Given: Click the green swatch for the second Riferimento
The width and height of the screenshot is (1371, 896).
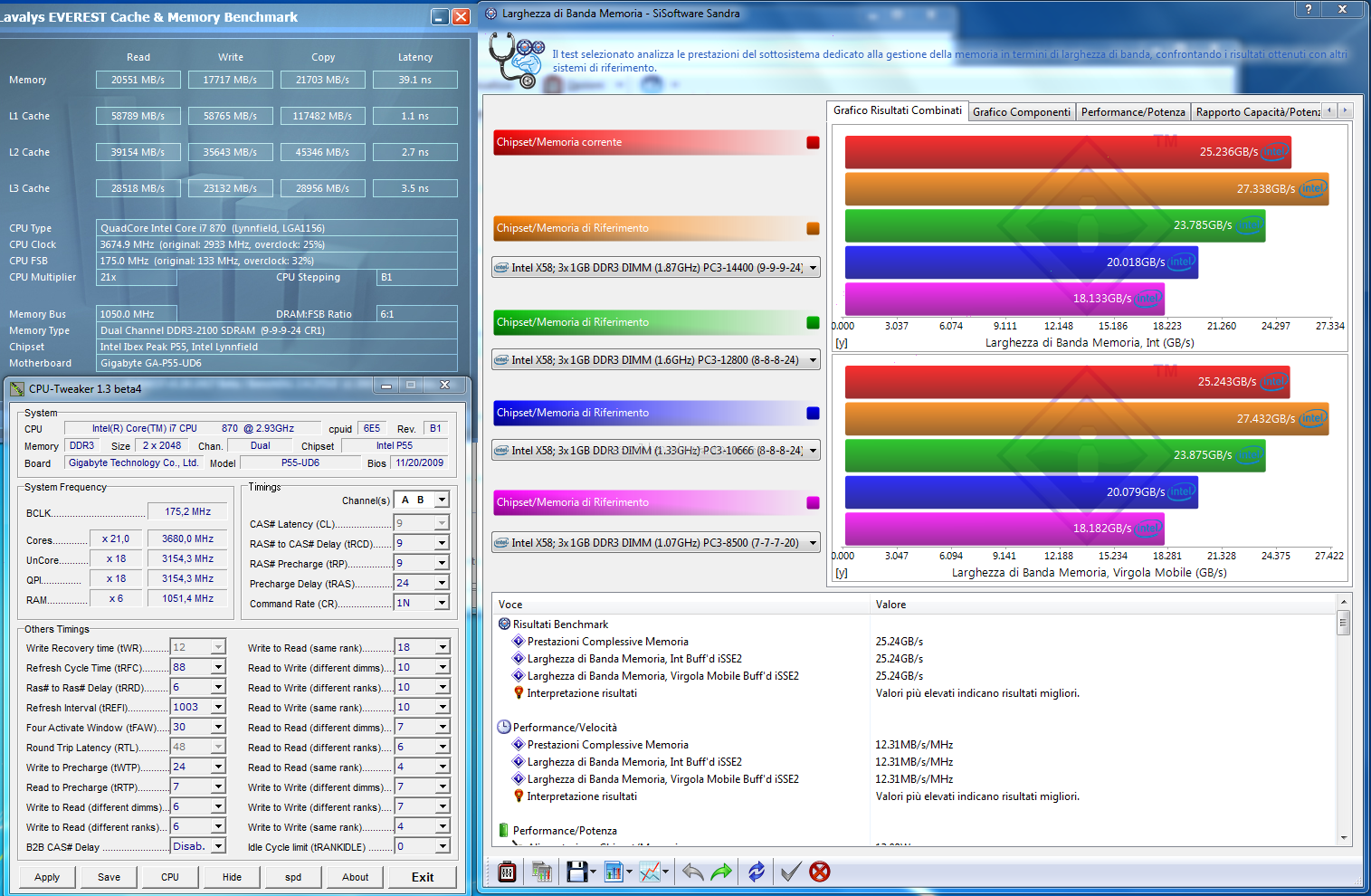Looking at the screenshot, I should click(813, 322).
